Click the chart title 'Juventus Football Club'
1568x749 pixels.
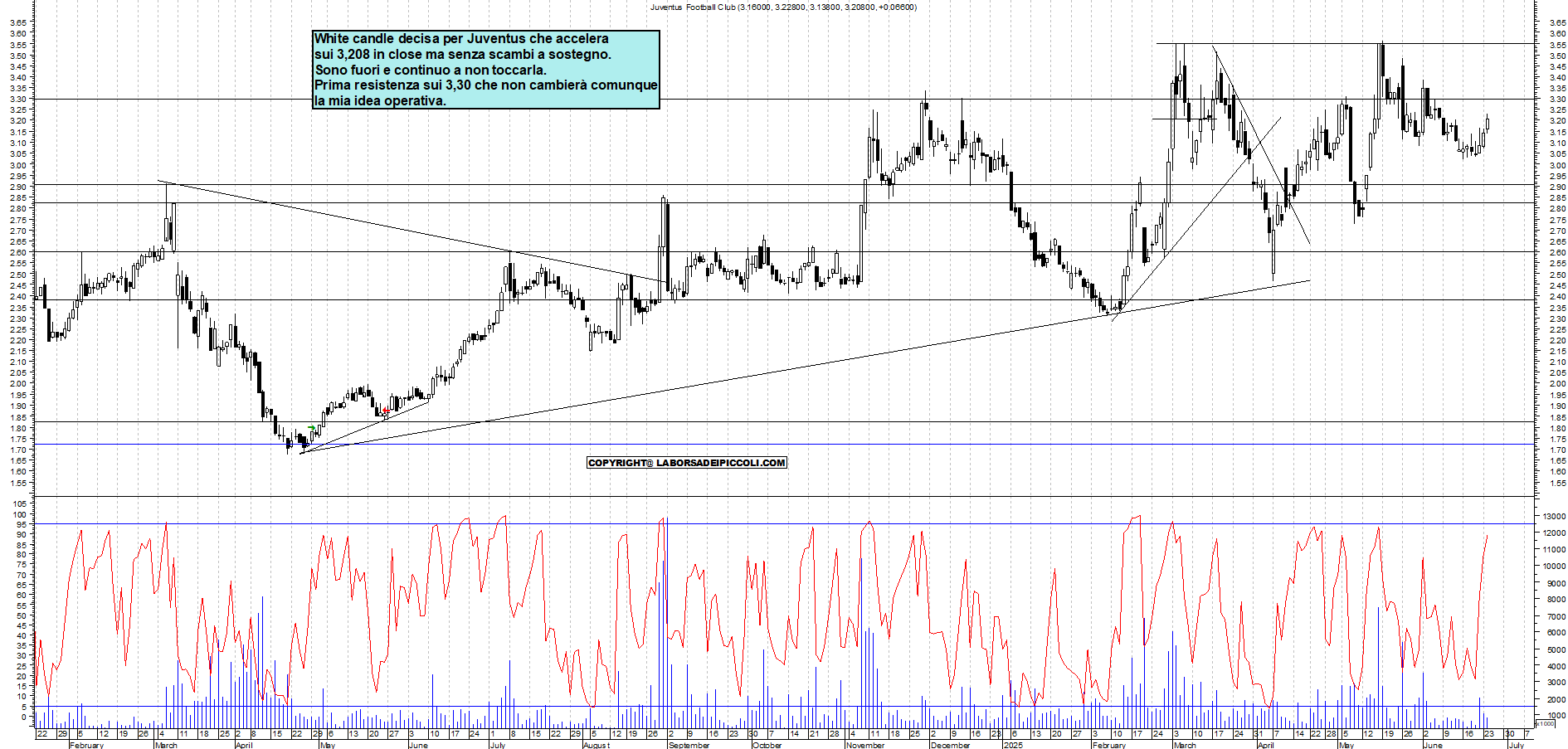(693, 7)
